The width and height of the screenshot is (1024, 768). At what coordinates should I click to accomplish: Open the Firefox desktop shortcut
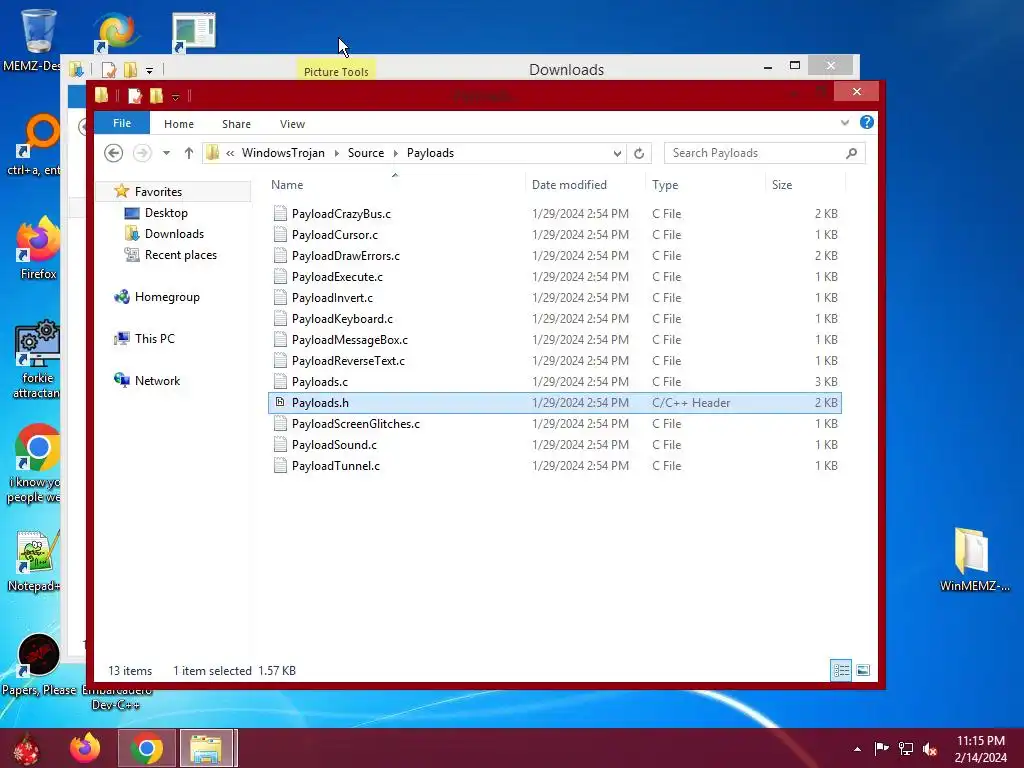click(x=37, y=248)
